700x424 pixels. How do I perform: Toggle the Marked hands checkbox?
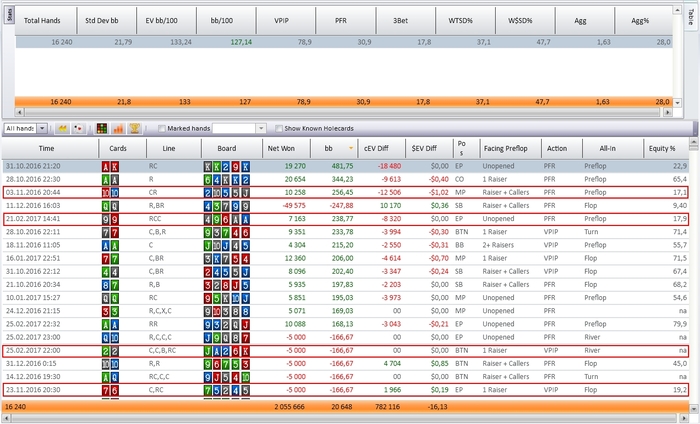coord(162,129)
